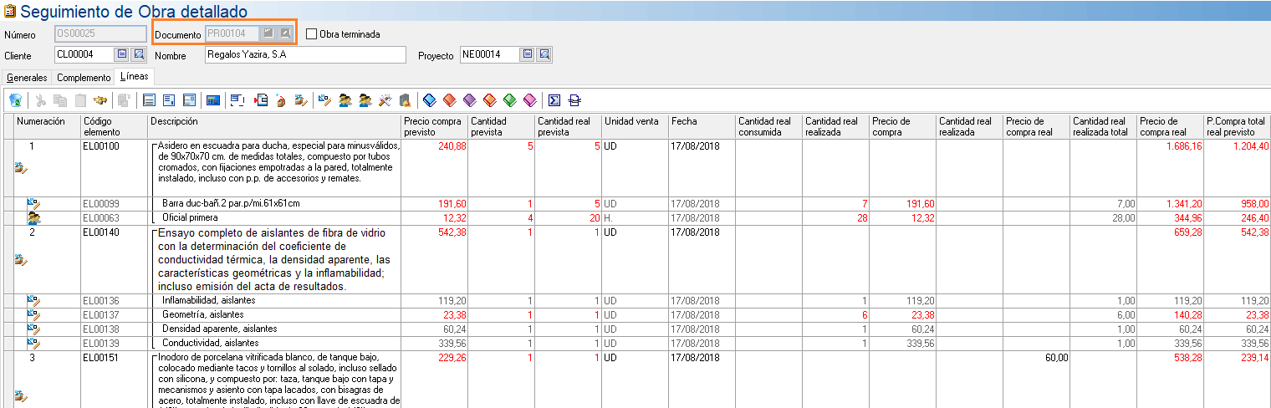
Task: Click the paste clipboard icon in the toolbar
Action: pyautogui.click(x=80, y=100)
